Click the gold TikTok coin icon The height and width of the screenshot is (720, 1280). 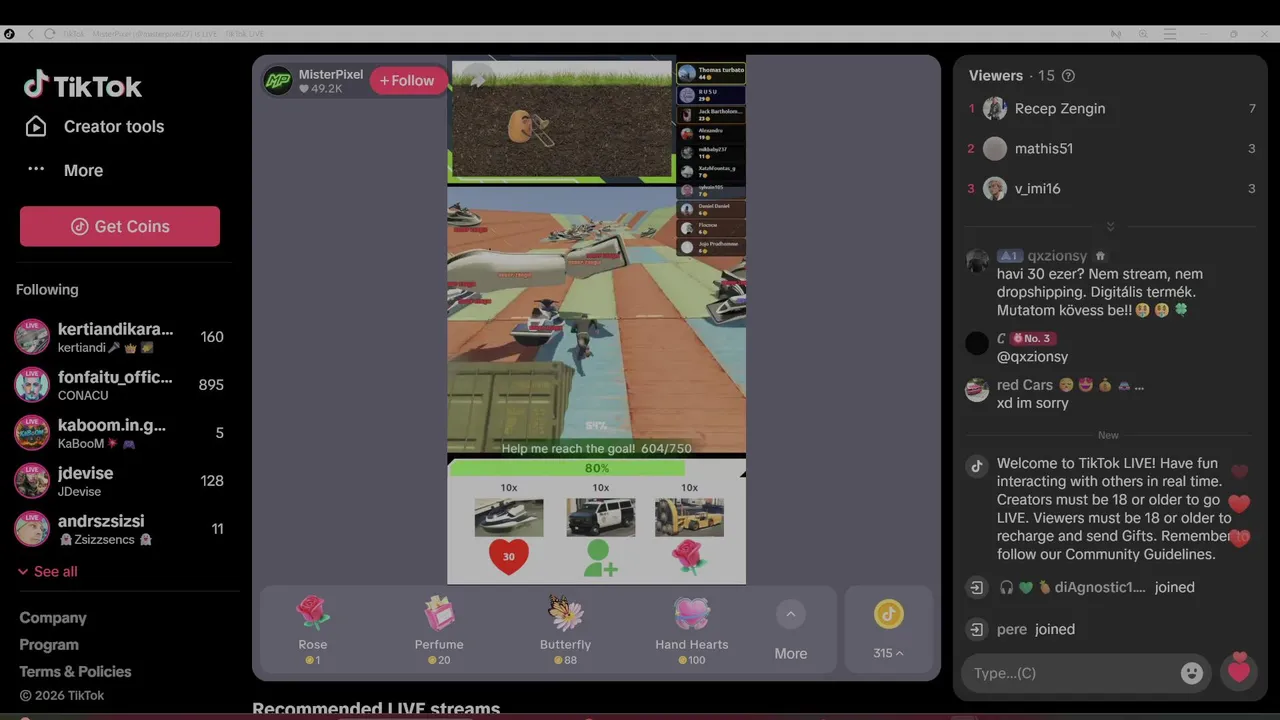(x=888, y=614)
